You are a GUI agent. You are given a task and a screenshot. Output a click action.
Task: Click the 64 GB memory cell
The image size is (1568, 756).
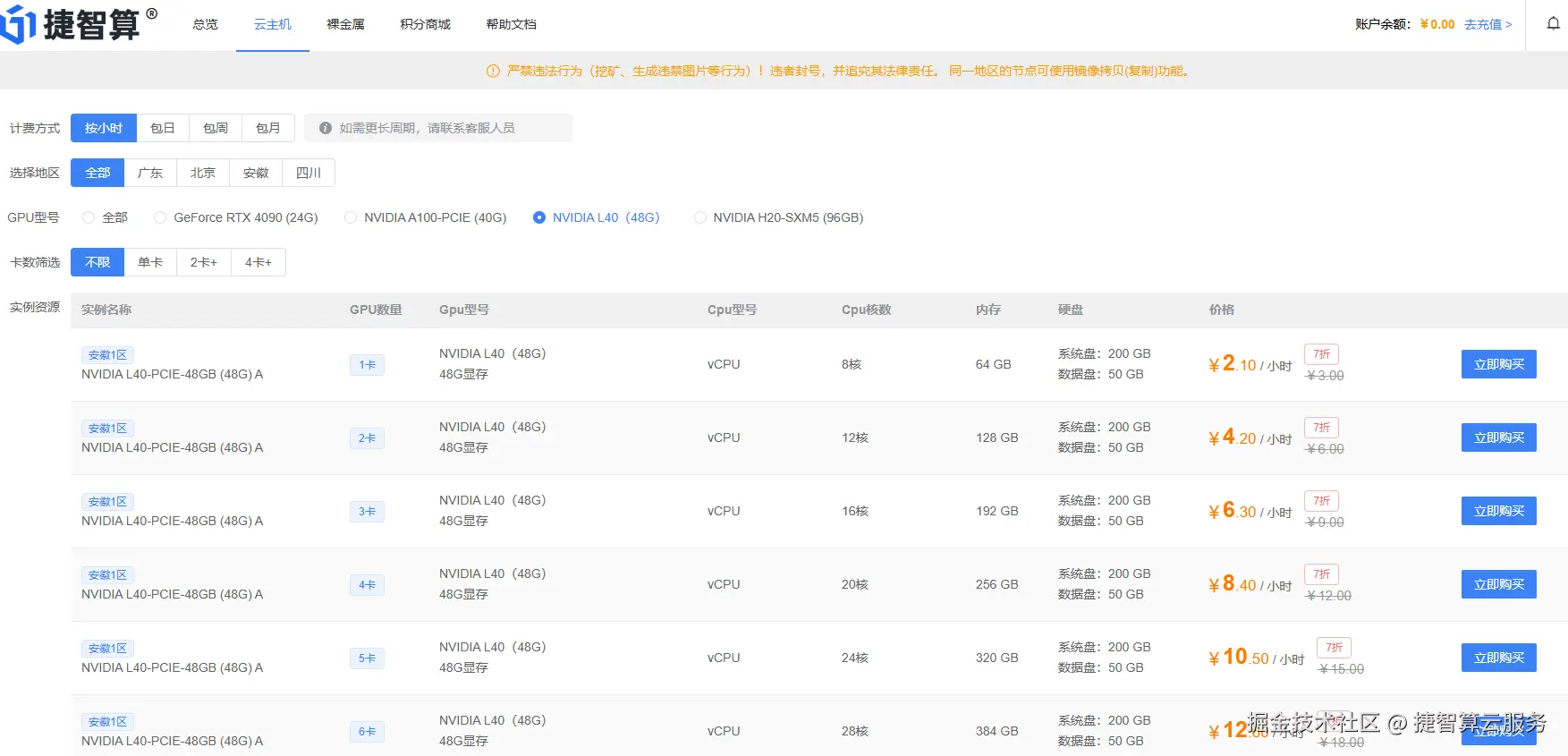point(993,364)
